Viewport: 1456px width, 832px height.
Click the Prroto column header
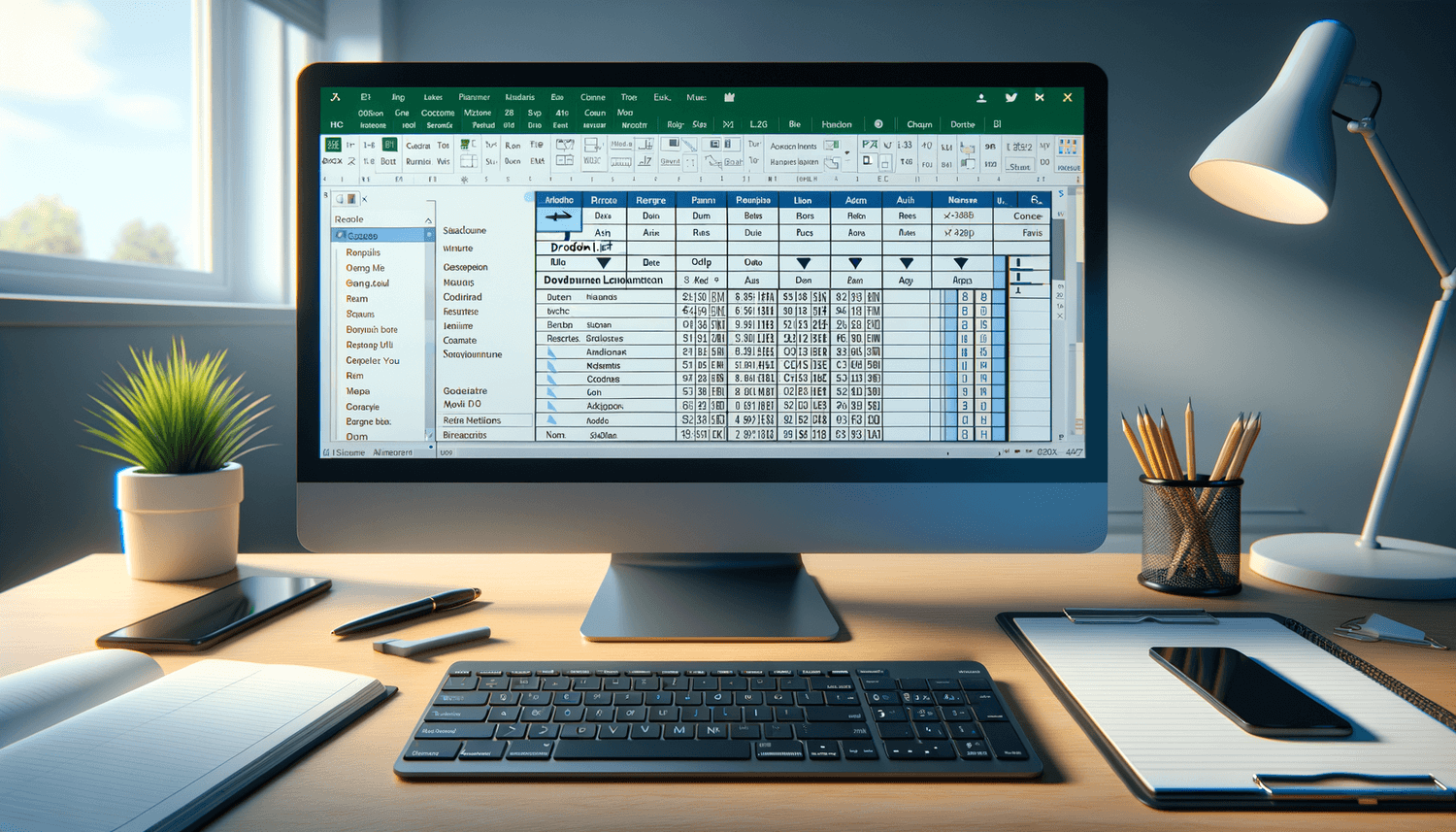pos(604,200)
